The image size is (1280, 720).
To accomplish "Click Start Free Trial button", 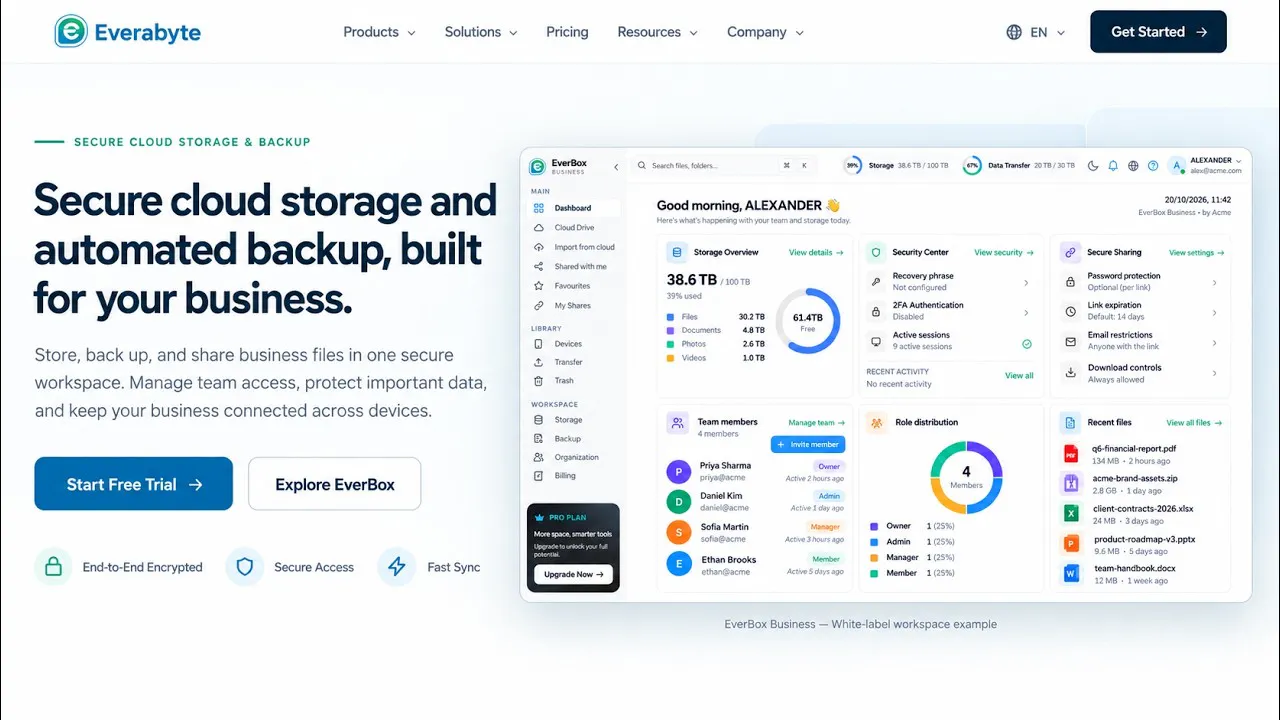I will [134, 484].
